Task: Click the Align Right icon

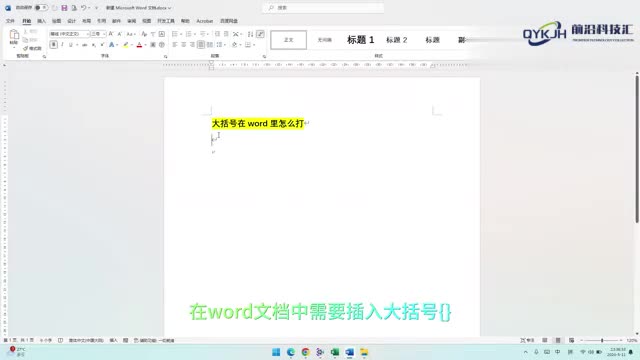Action: pos(192,44)
